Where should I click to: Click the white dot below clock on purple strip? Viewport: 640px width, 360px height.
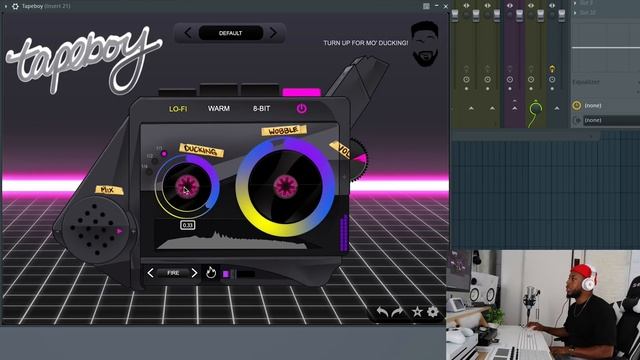pos(509,88)
